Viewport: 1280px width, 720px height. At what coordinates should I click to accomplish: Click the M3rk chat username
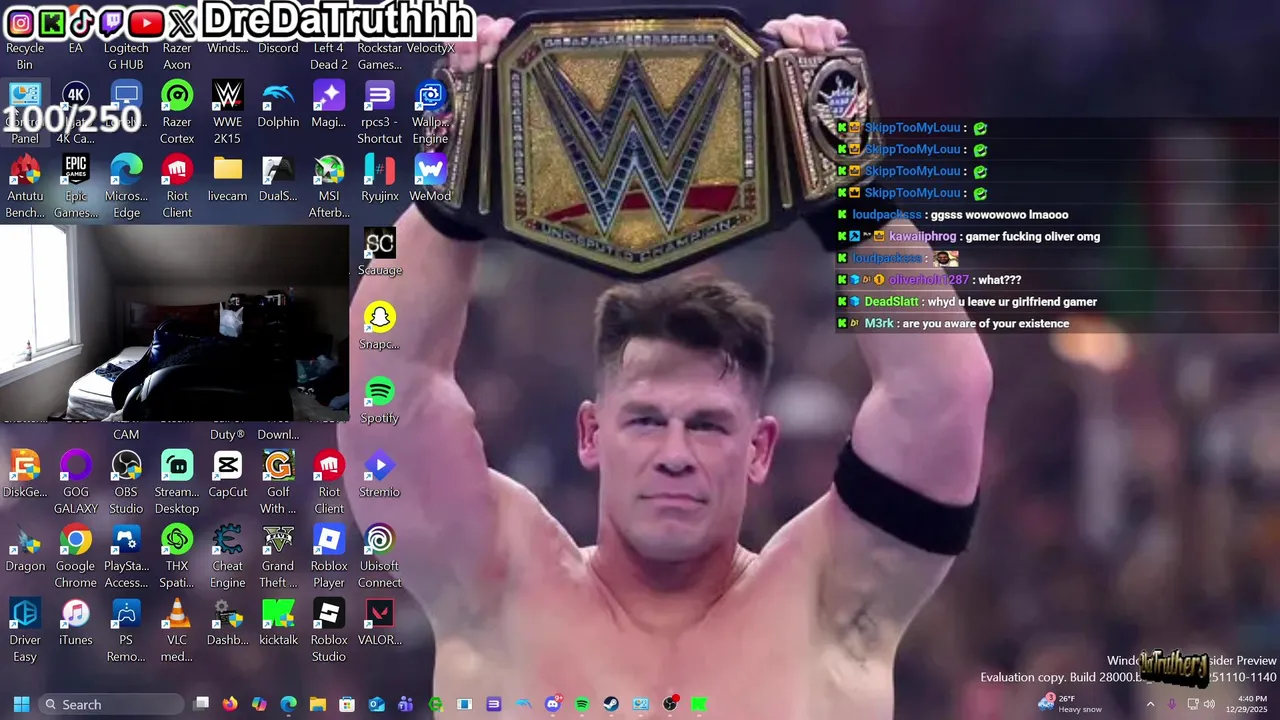pyautogui.click(x=879, y=324)
